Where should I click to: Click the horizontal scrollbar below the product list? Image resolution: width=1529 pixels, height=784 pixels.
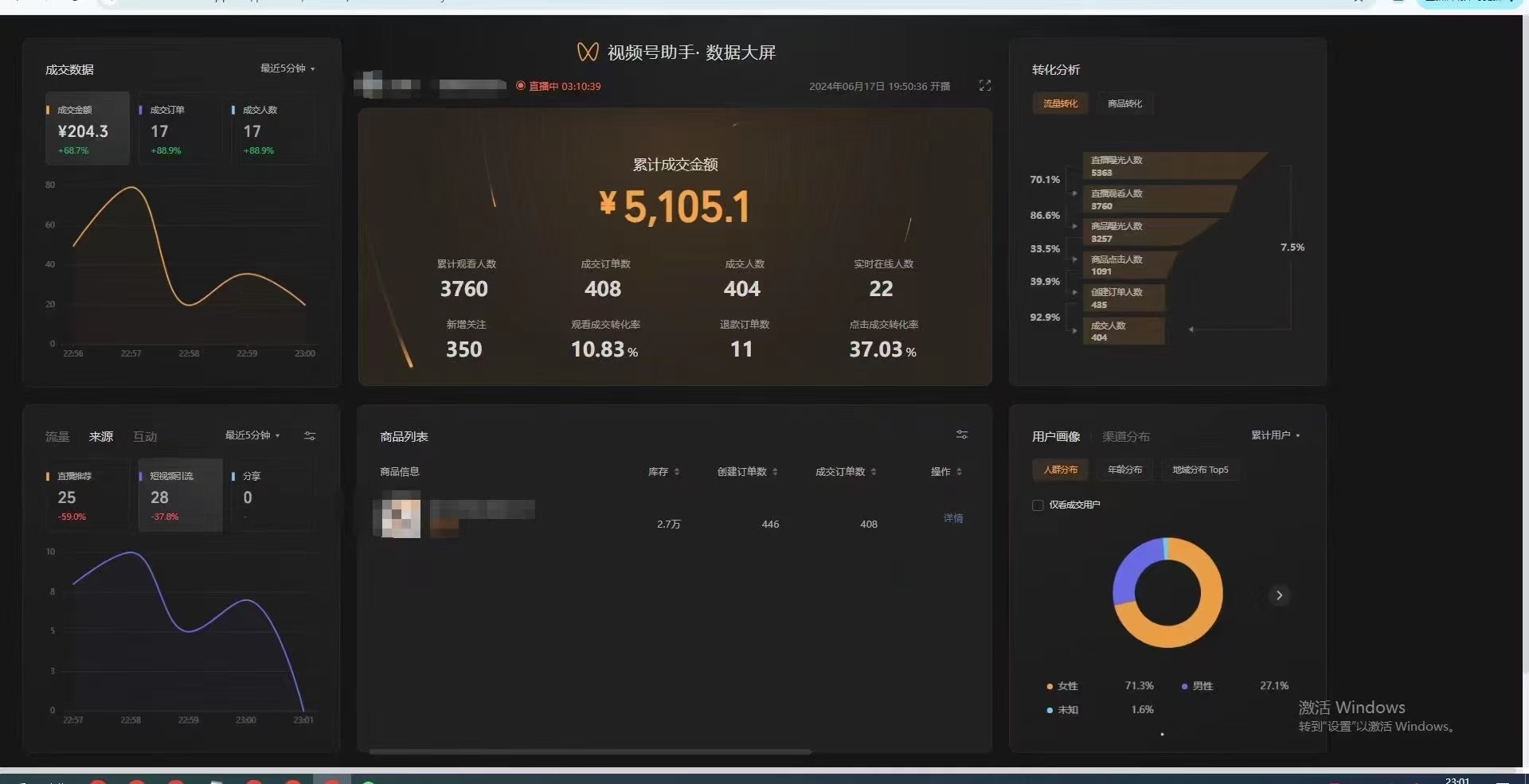589,749
